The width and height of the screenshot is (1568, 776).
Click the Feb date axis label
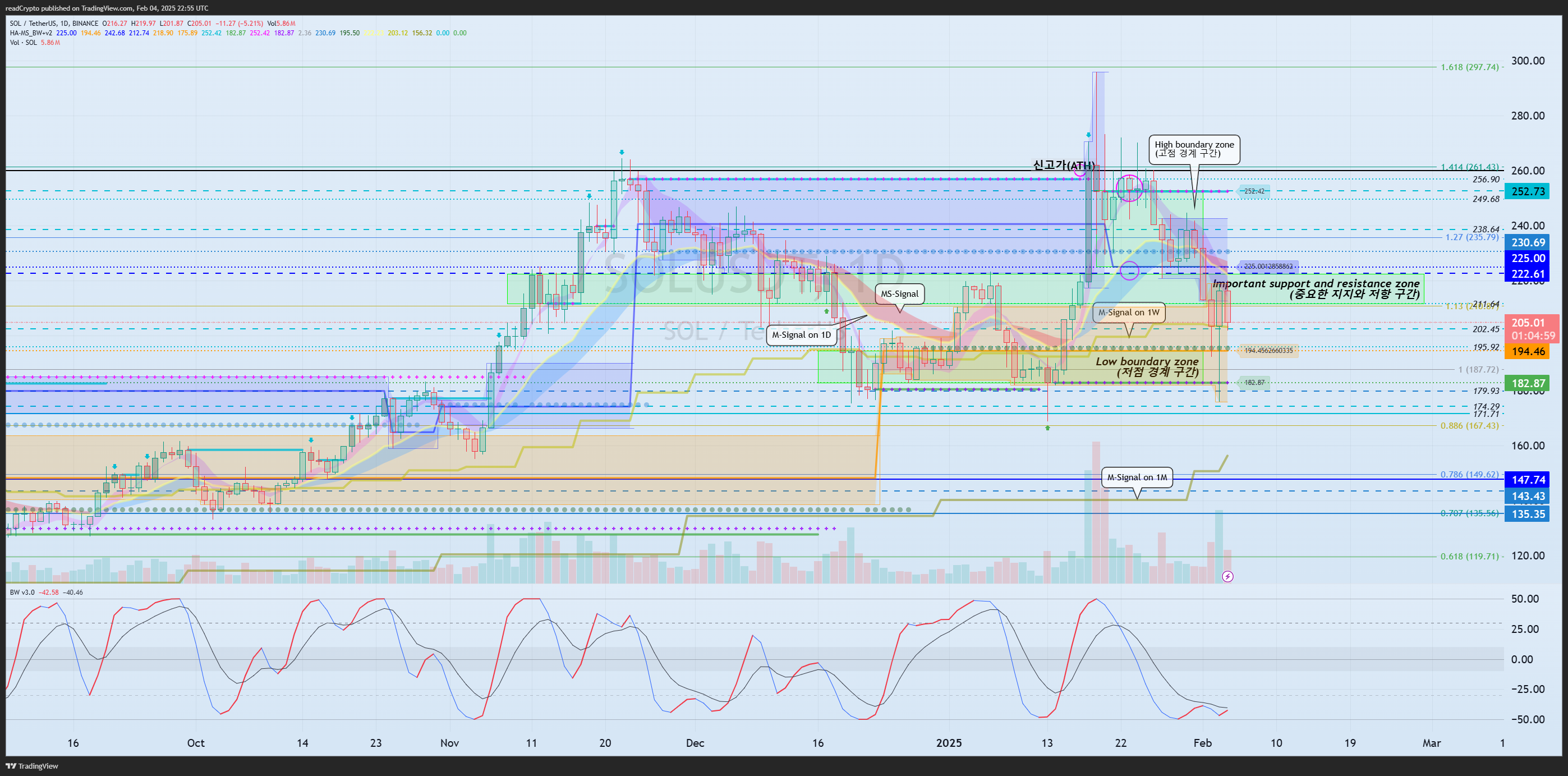point(1203,743)
